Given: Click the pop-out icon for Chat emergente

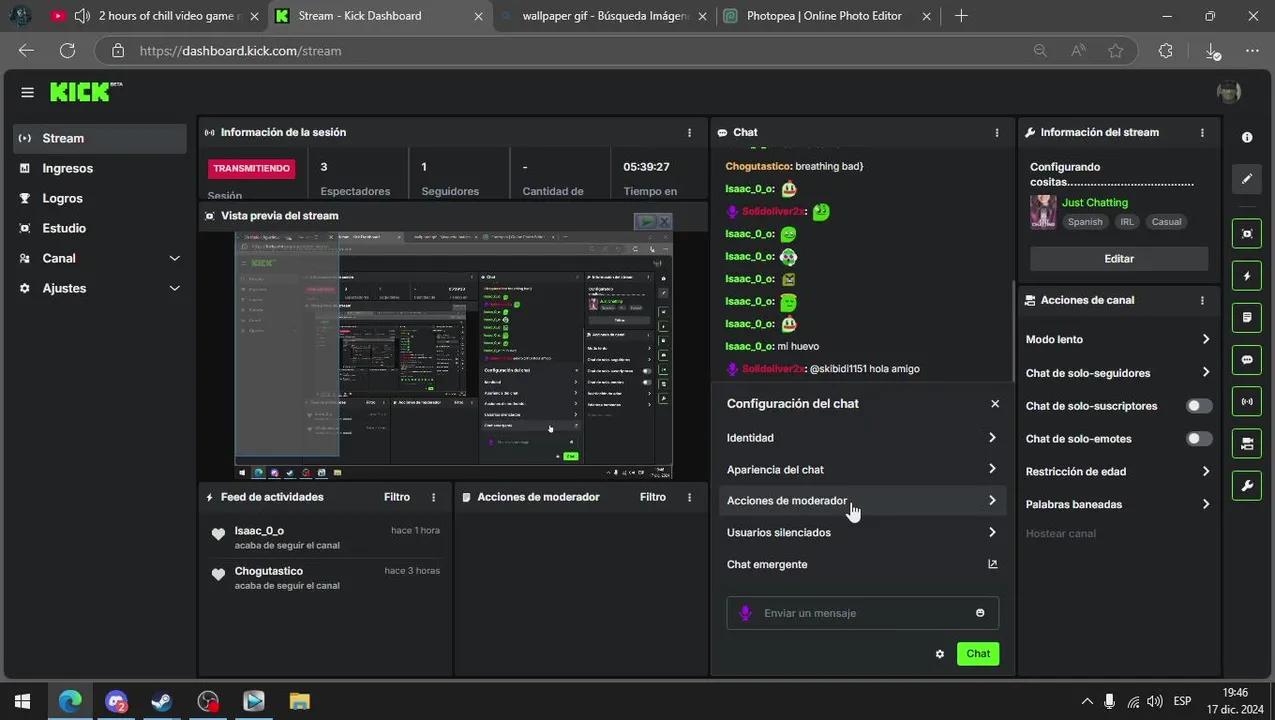Looking at the screenshot, I should (x=992, y=564).
